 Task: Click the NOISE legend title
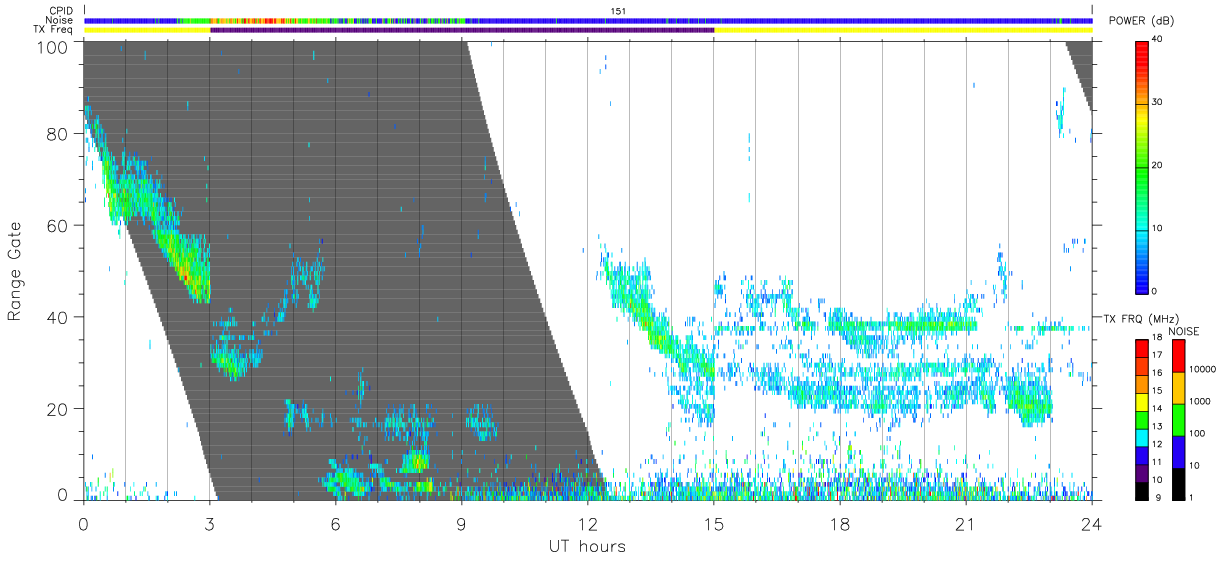1184,331
